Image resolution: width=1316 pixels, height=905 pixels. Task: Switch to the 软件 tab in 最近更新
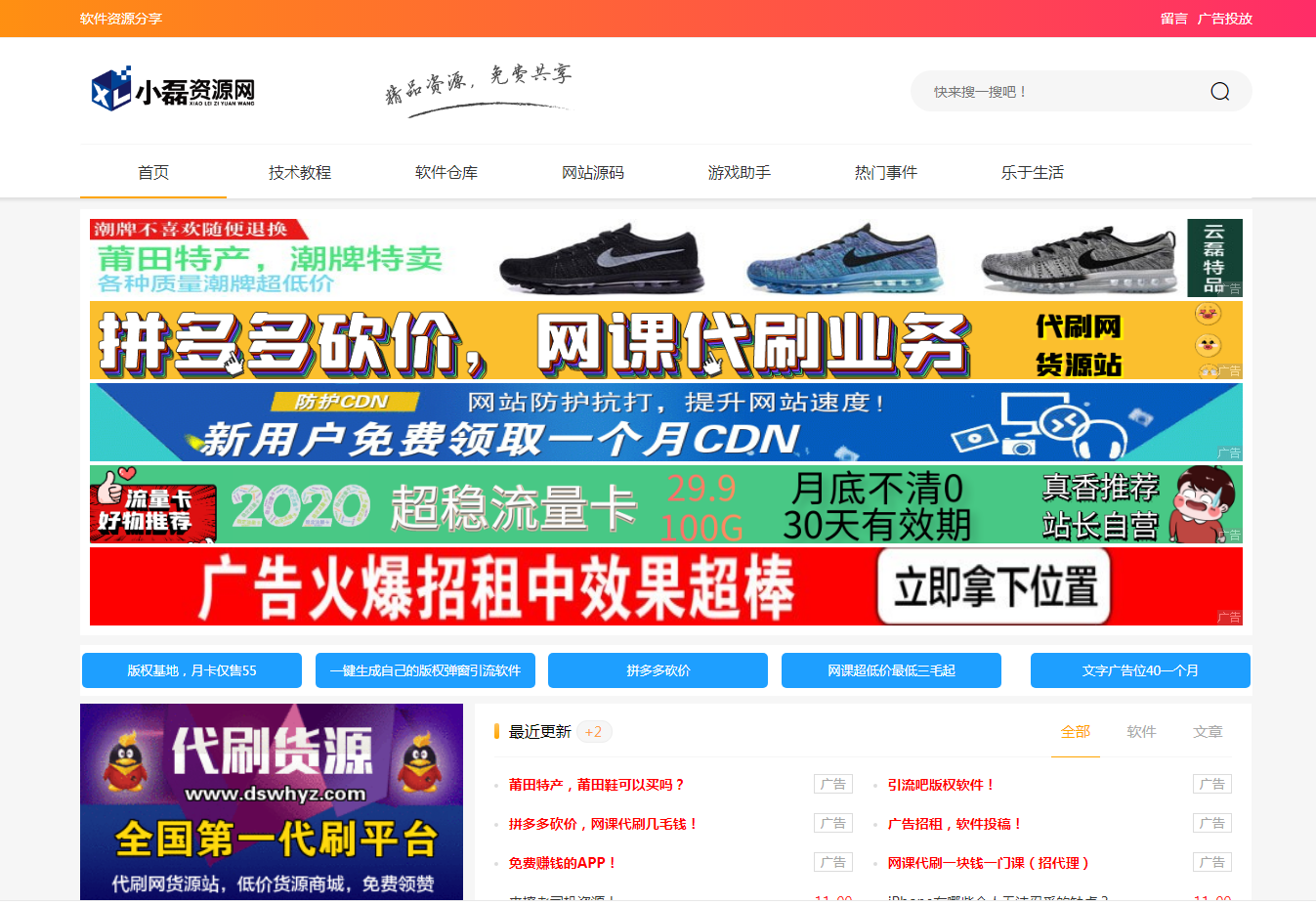(1141, 732)
